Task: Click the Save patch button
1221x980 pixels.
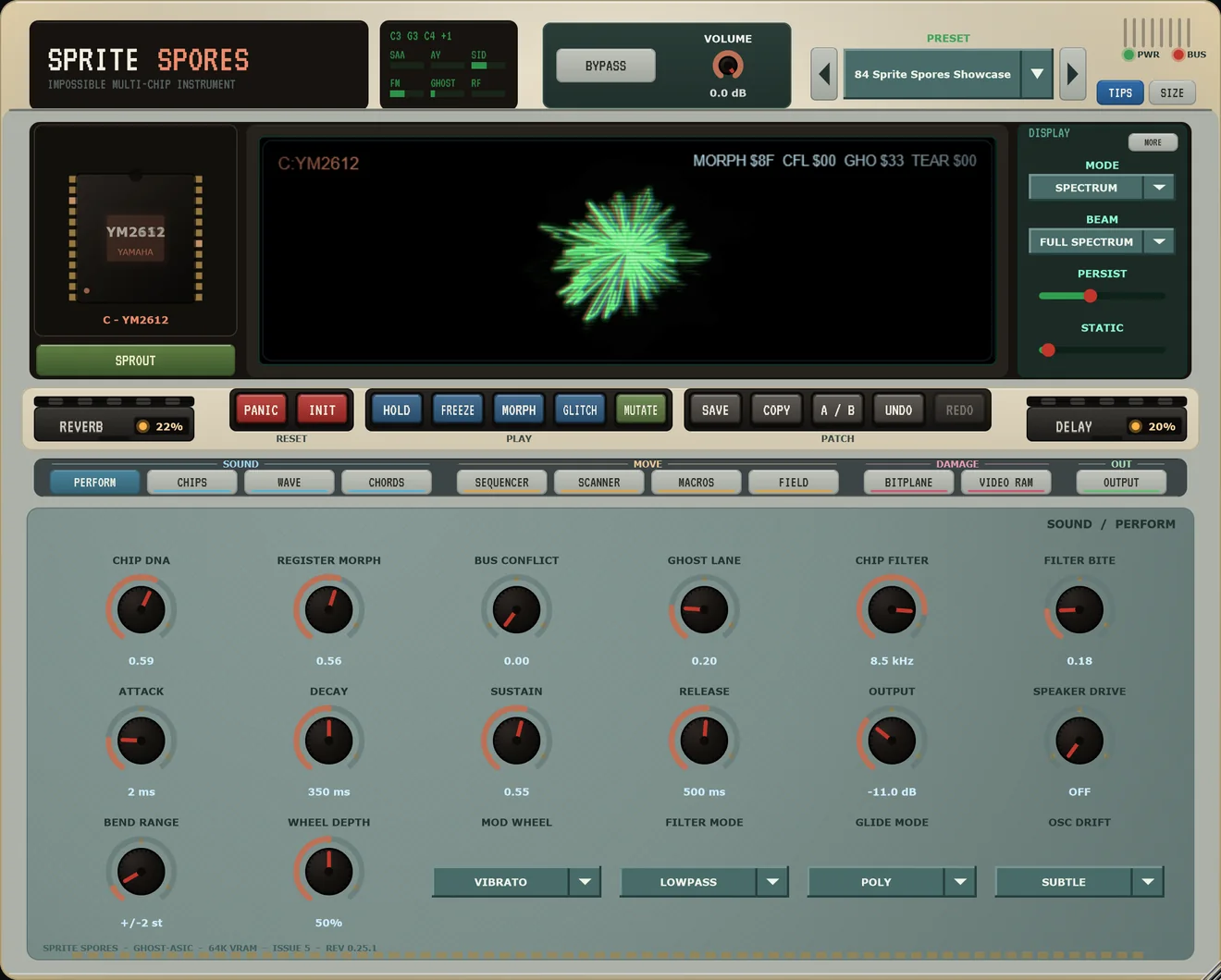Action: pyautogui.click(x=715, y=410)
